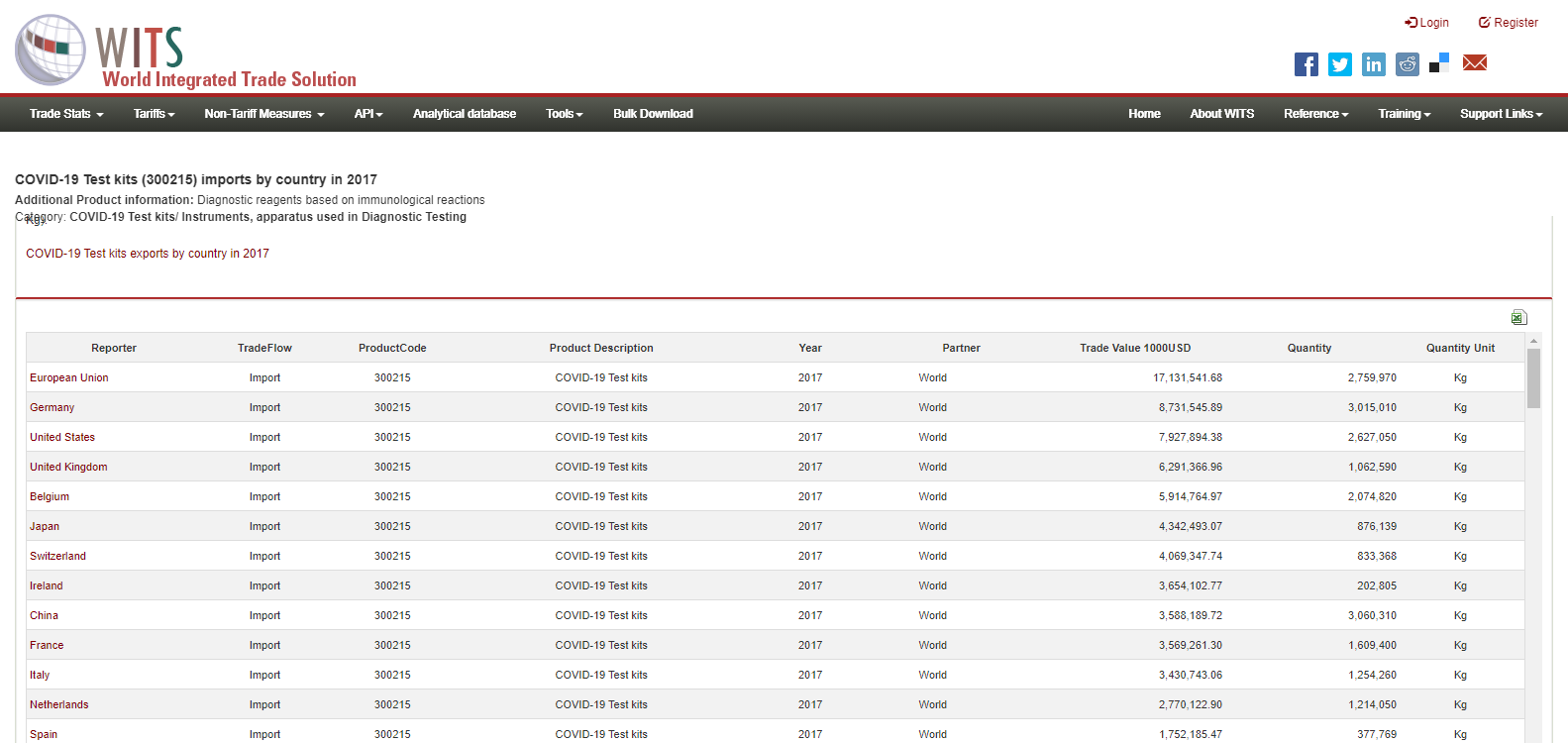Open the Italy reporter link
The height and width of the screenshot is (743, 1568).
point(40,675)
